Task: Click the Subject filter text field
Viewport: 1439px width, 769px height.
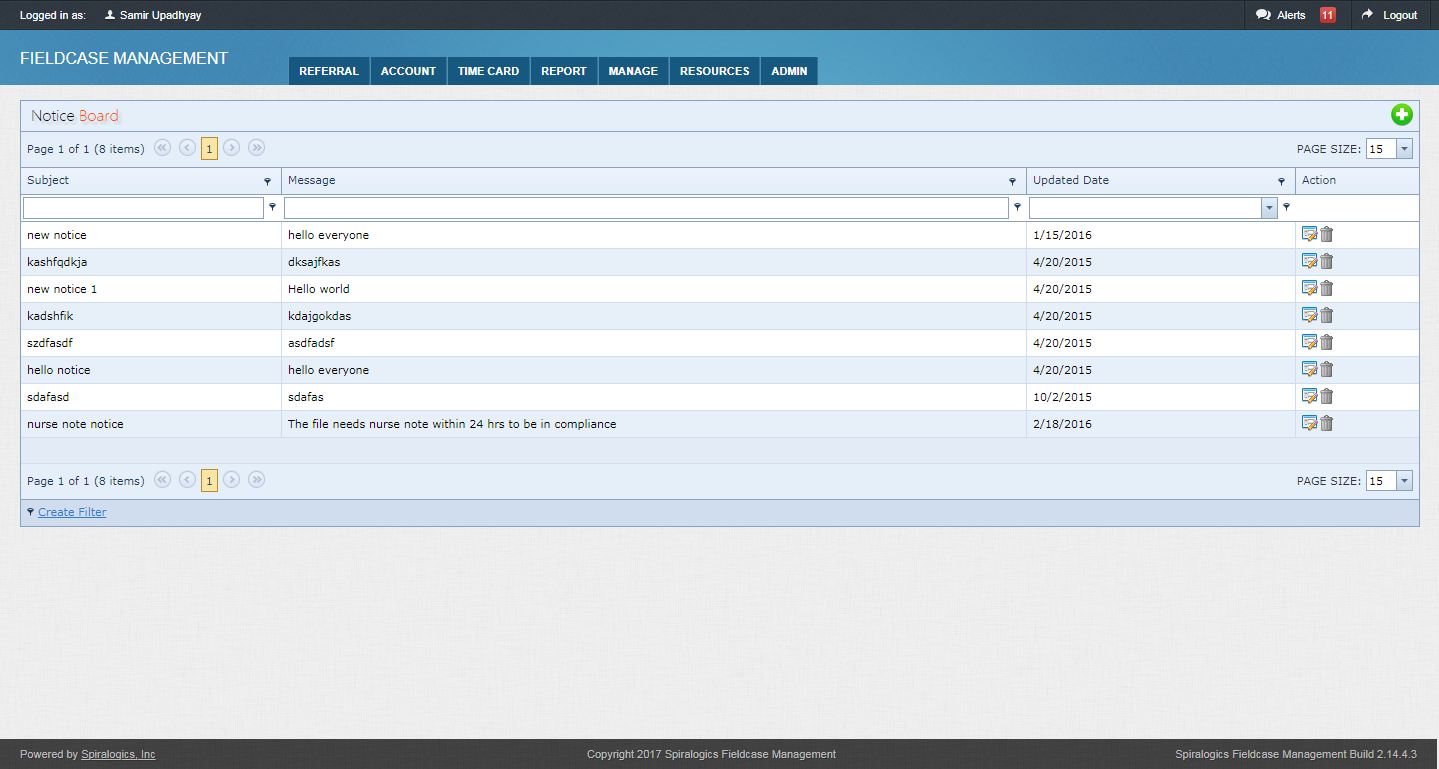Action: click(x=143, y=208)
